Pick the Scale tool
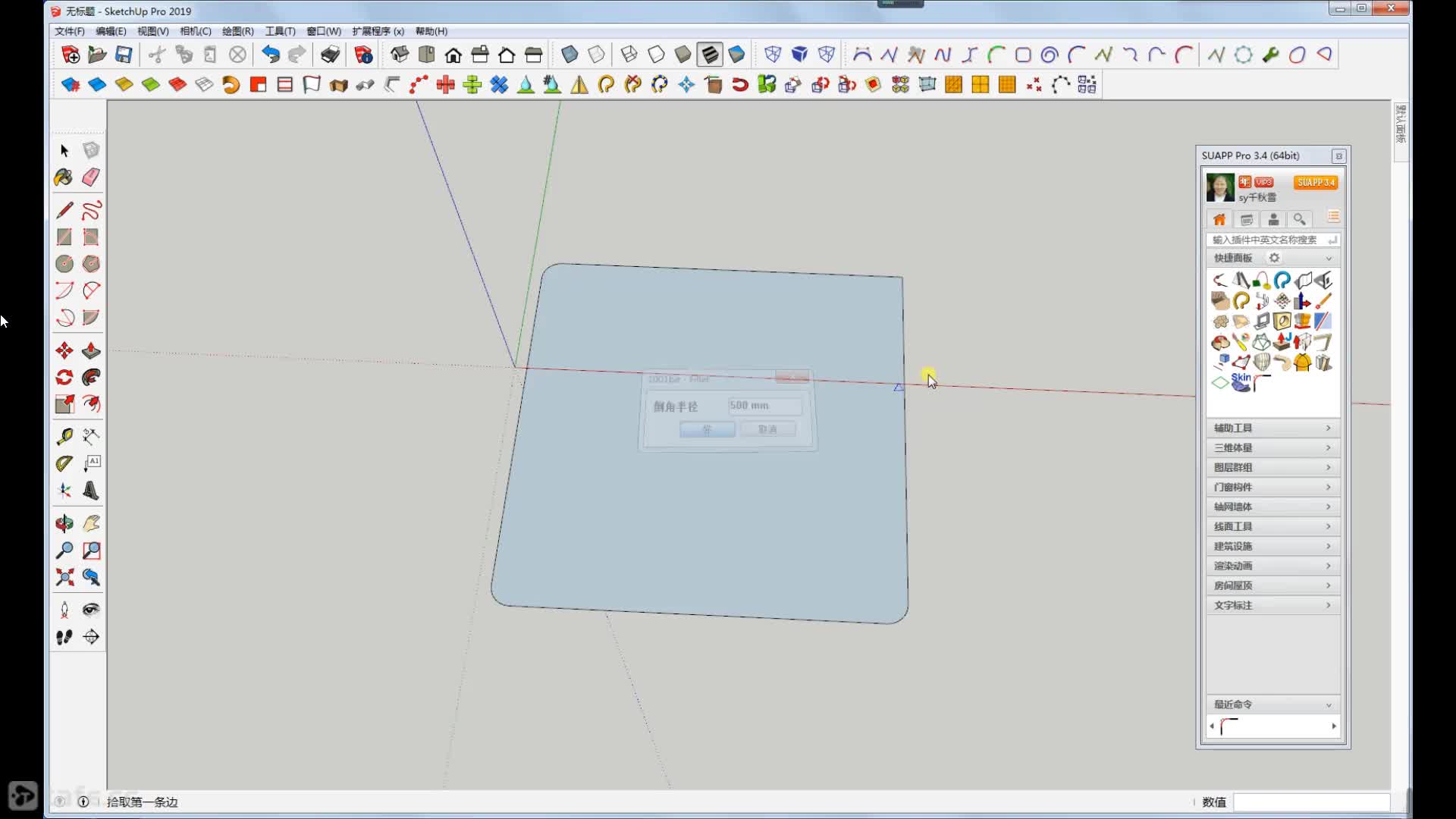Viewport: 1456px width, 819px height. [64, 403]
